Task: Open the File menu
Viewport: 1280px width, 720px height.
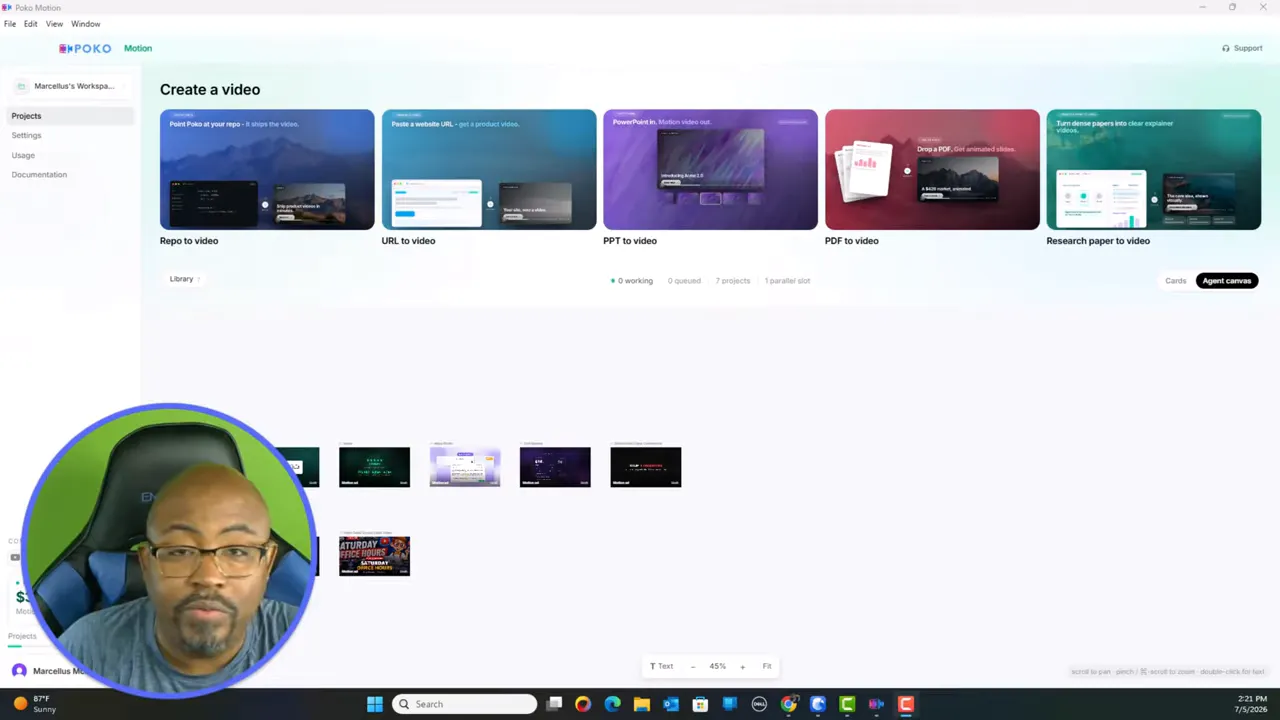Action: 10,24
